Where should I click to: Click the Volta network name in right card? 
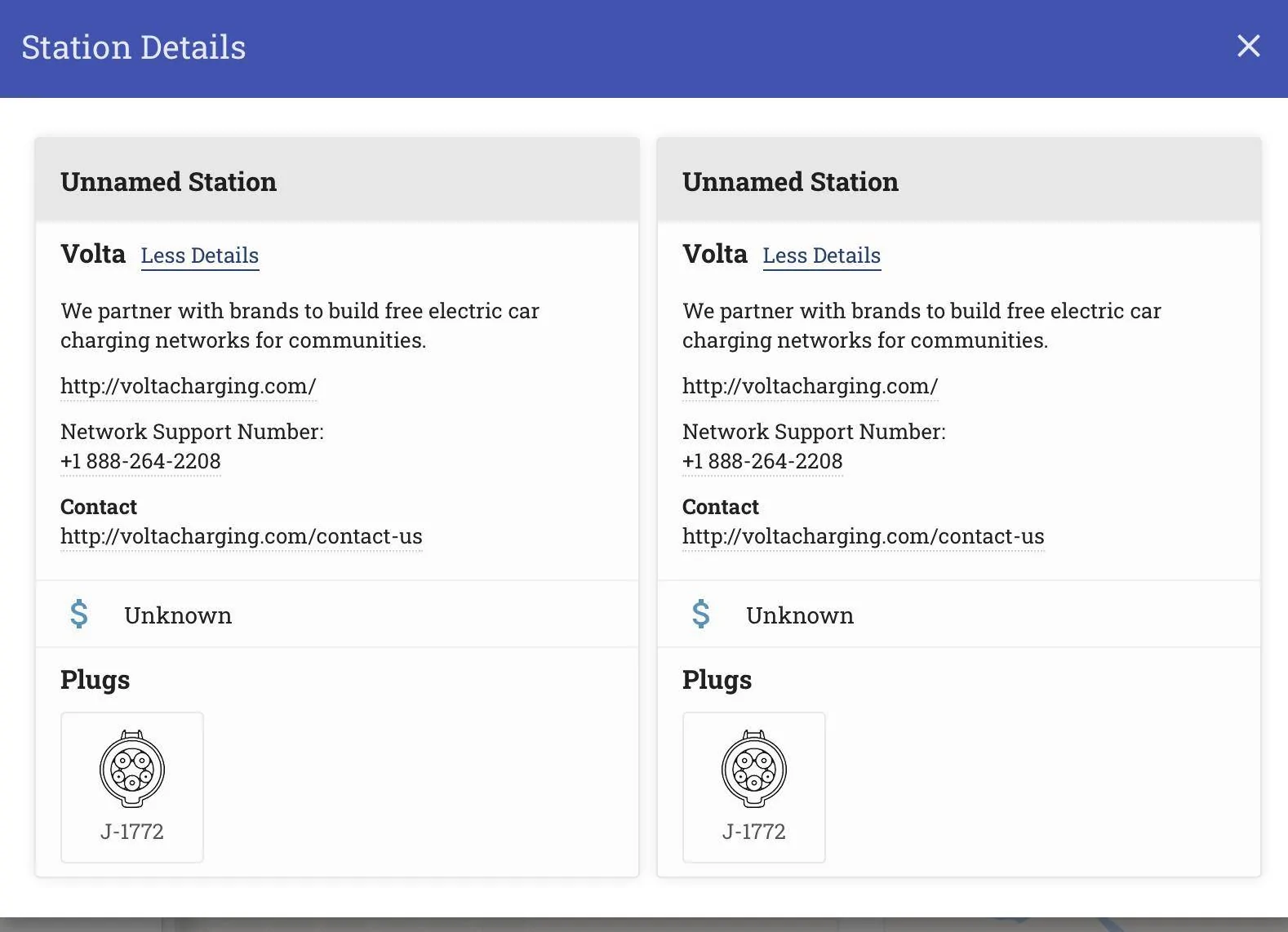click(715, 254)
